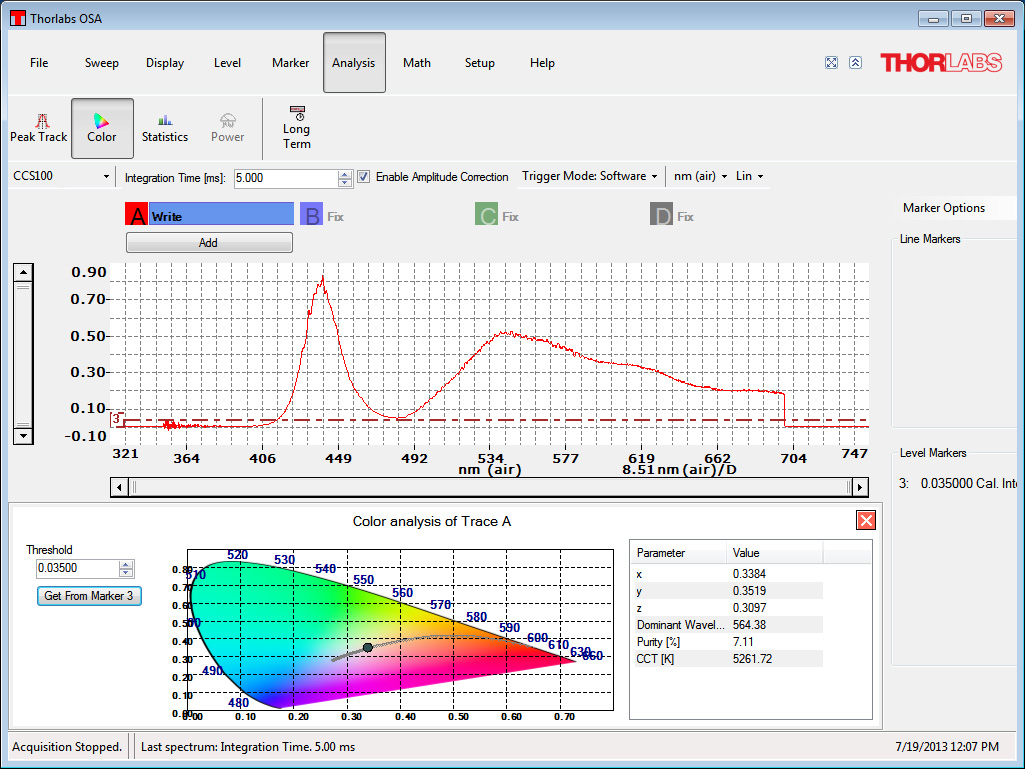The width and height of the screenshot is (1025, 769).
Task: Open the Level menu
Action: point(227,63)
